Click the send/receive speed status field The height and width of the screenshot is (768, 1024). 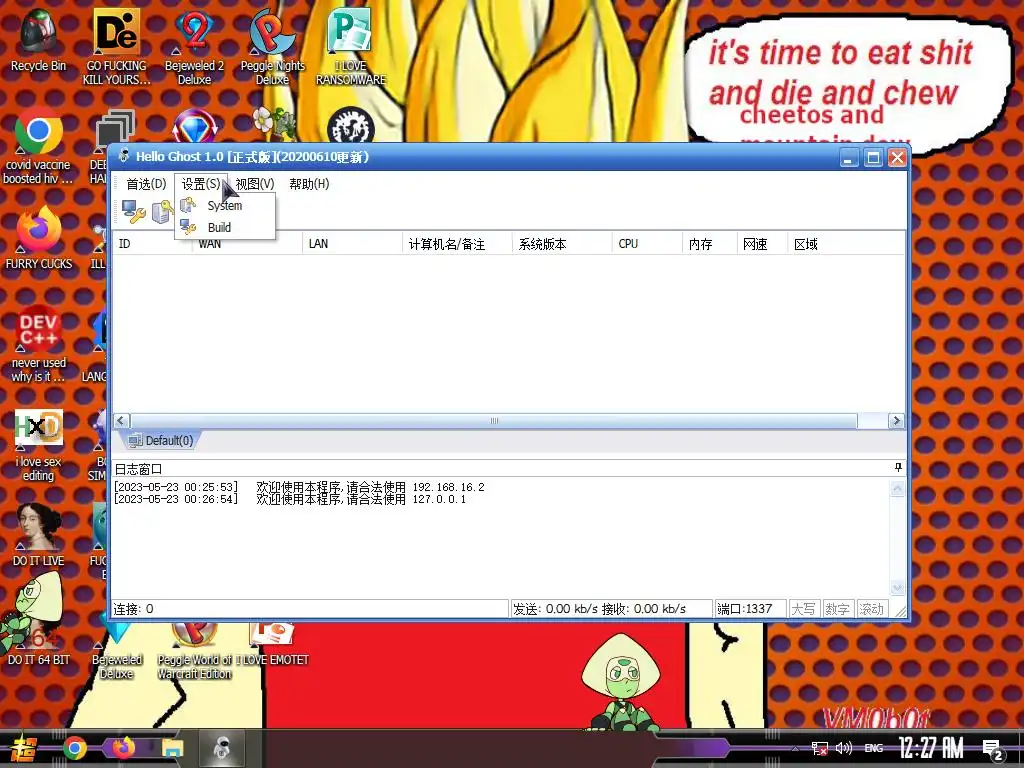click(x=611, y=609)
